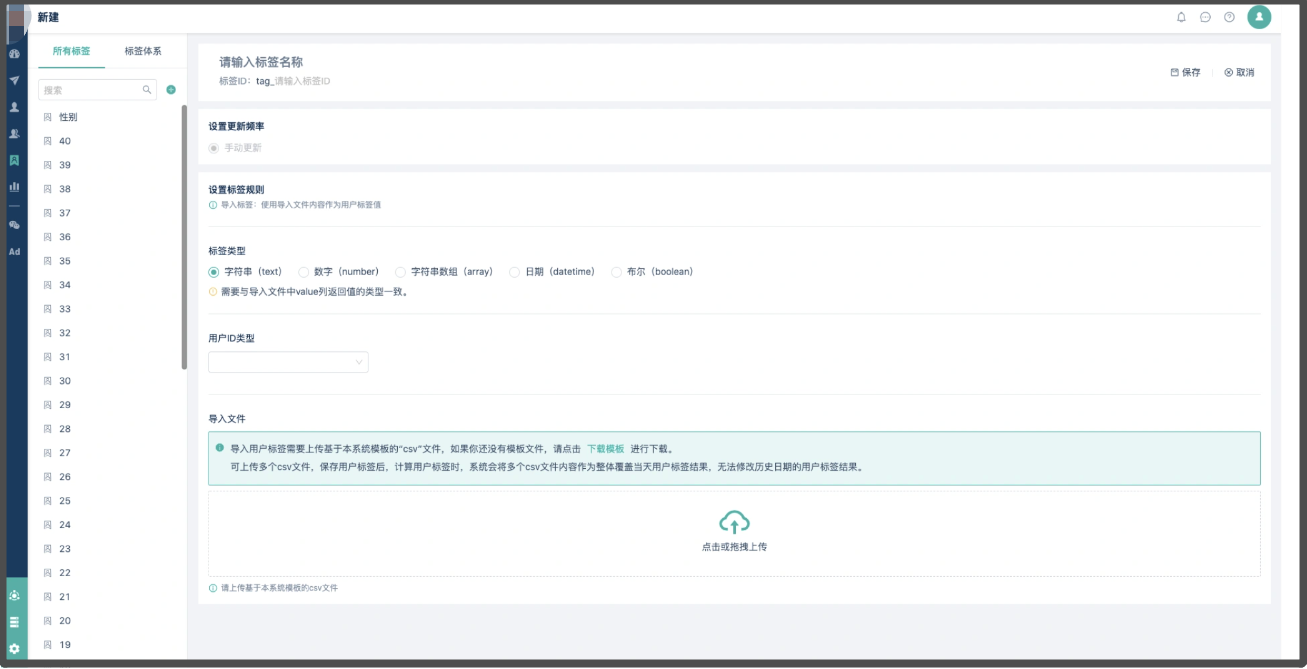The height and width of the screenshot is (669, 1307).
Task: Open the Ad sidebar icon
Action: 14,252
